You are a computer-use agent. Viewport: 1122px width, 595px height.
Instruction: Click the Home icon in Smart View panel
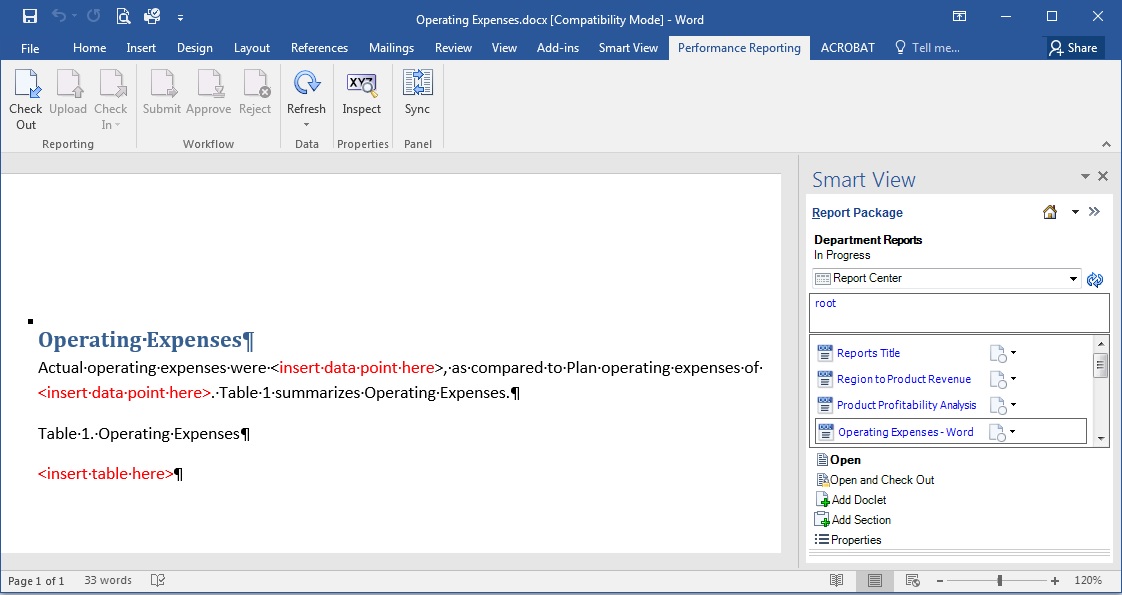1049,212
